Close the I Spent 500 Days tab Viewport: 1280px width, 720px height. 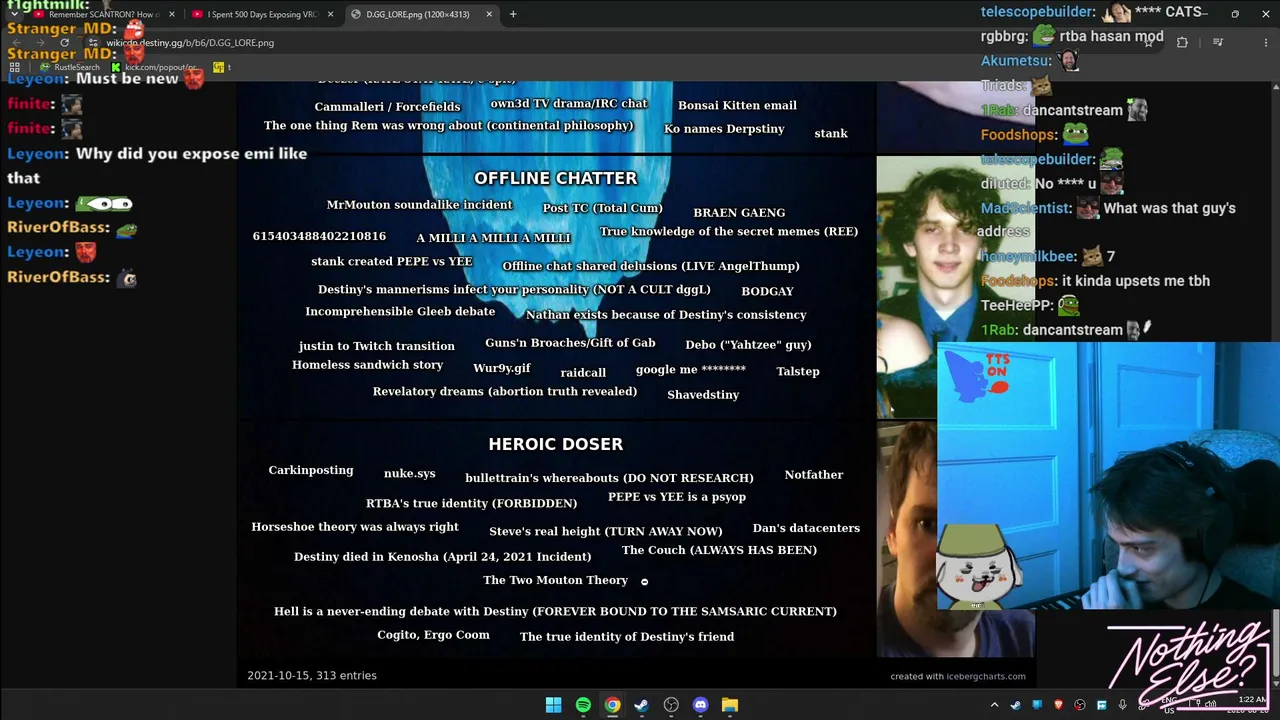pyautogui.click(x=330, y=14)
